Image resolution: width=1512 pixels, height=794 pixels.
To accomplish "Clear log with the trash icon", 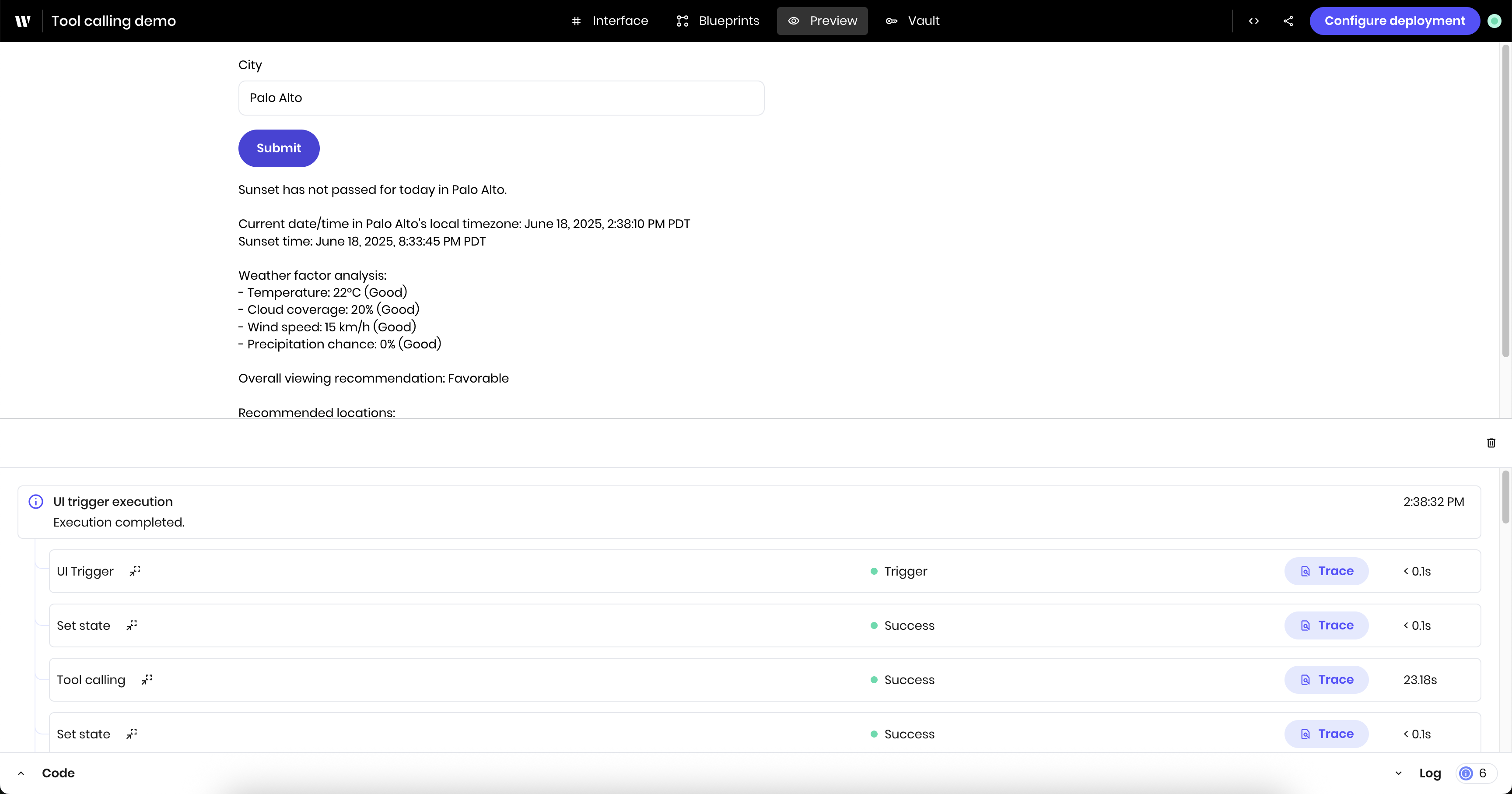I will [1491, 443].
